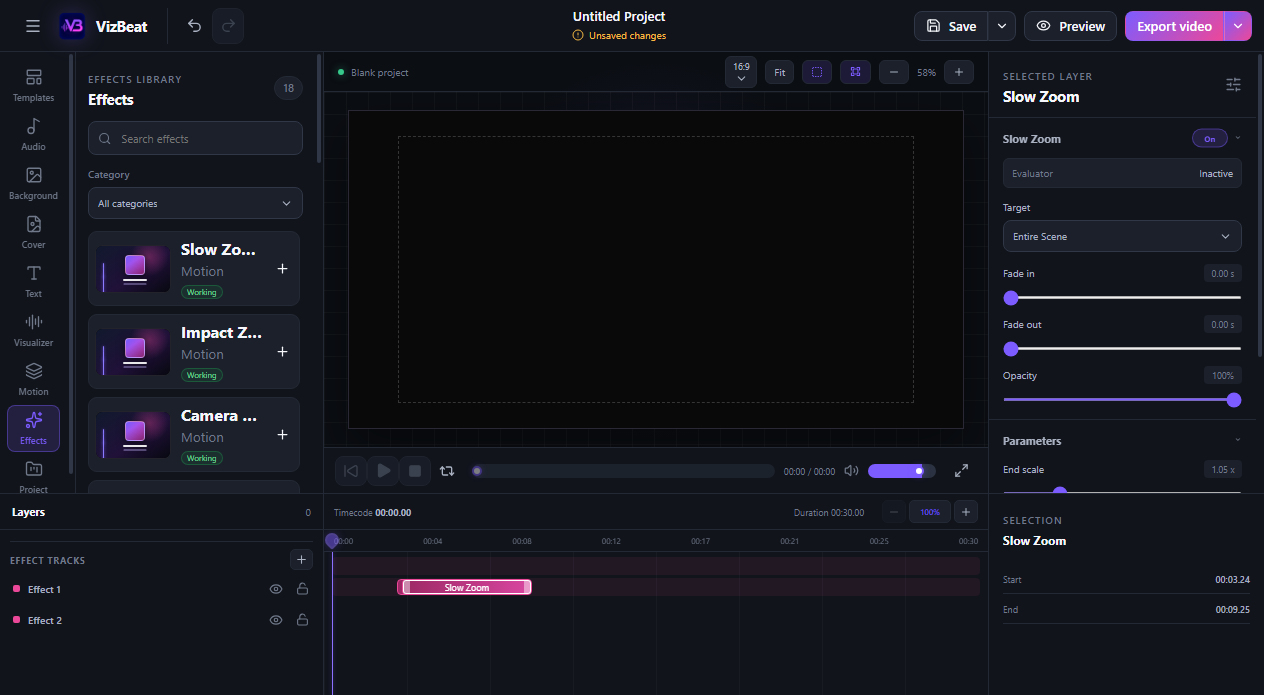Zoom in the canvas with plus
This screenshot has width=1264, height=695.
point(958,72)
